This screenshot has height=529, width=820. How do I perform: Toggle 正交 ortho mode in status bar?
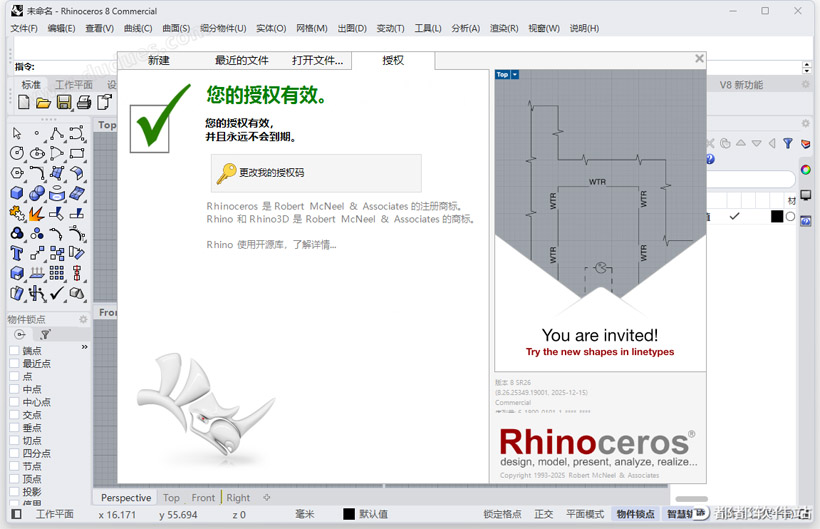tap(543, 514)
